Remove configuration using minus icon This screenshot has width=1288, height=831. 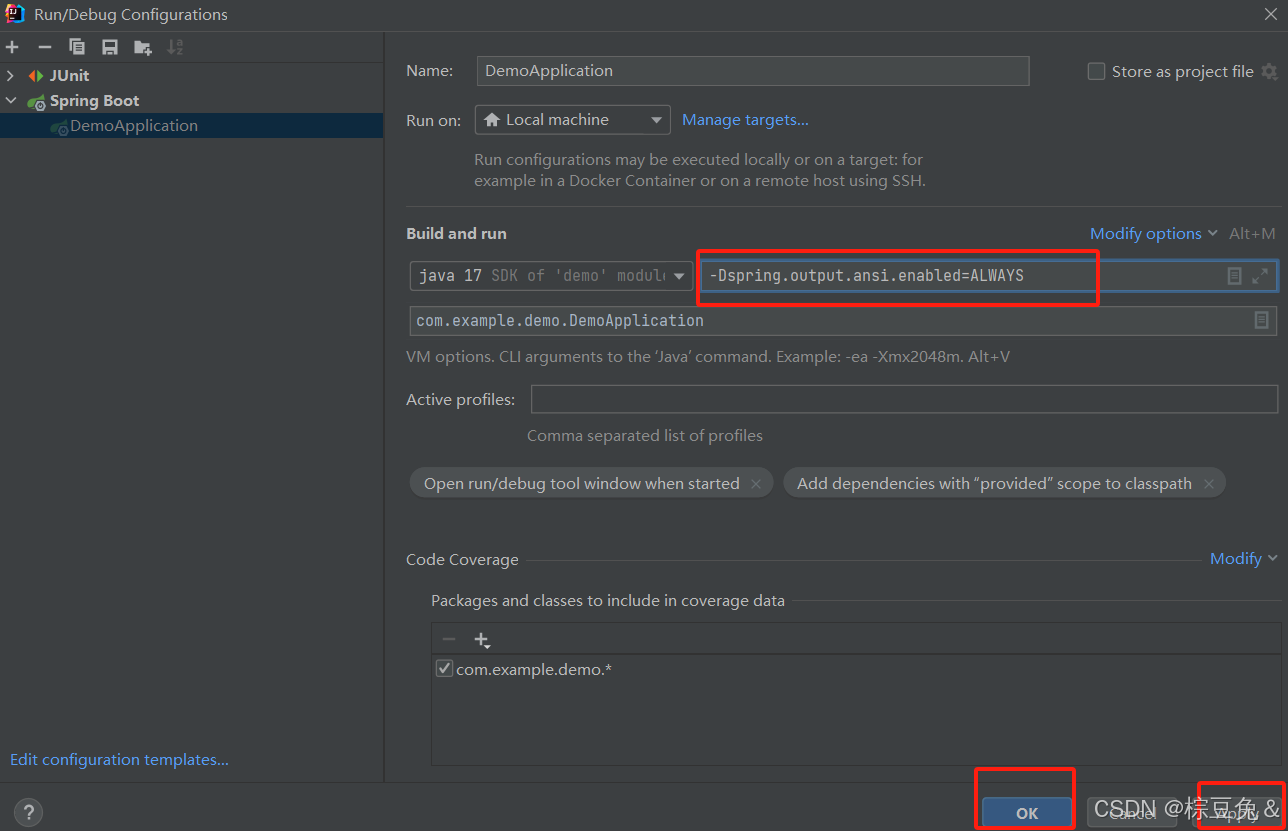click(44, 47)
